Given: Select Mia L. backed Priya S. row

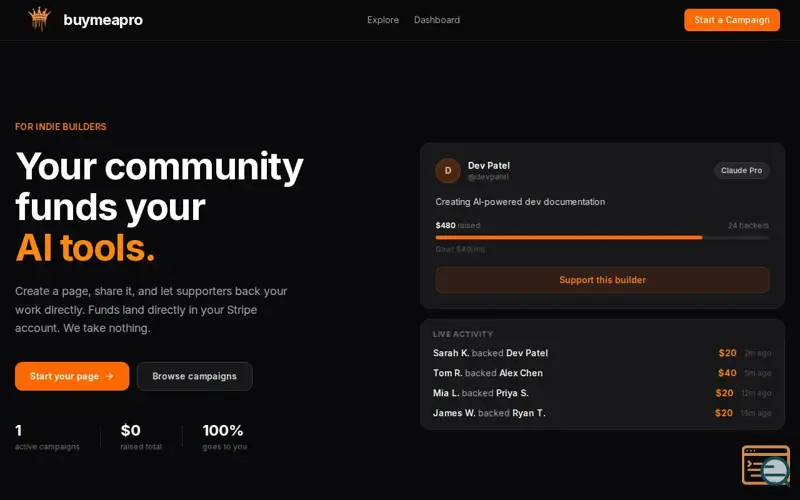Looking at the screenshot, I should point(602,393).
